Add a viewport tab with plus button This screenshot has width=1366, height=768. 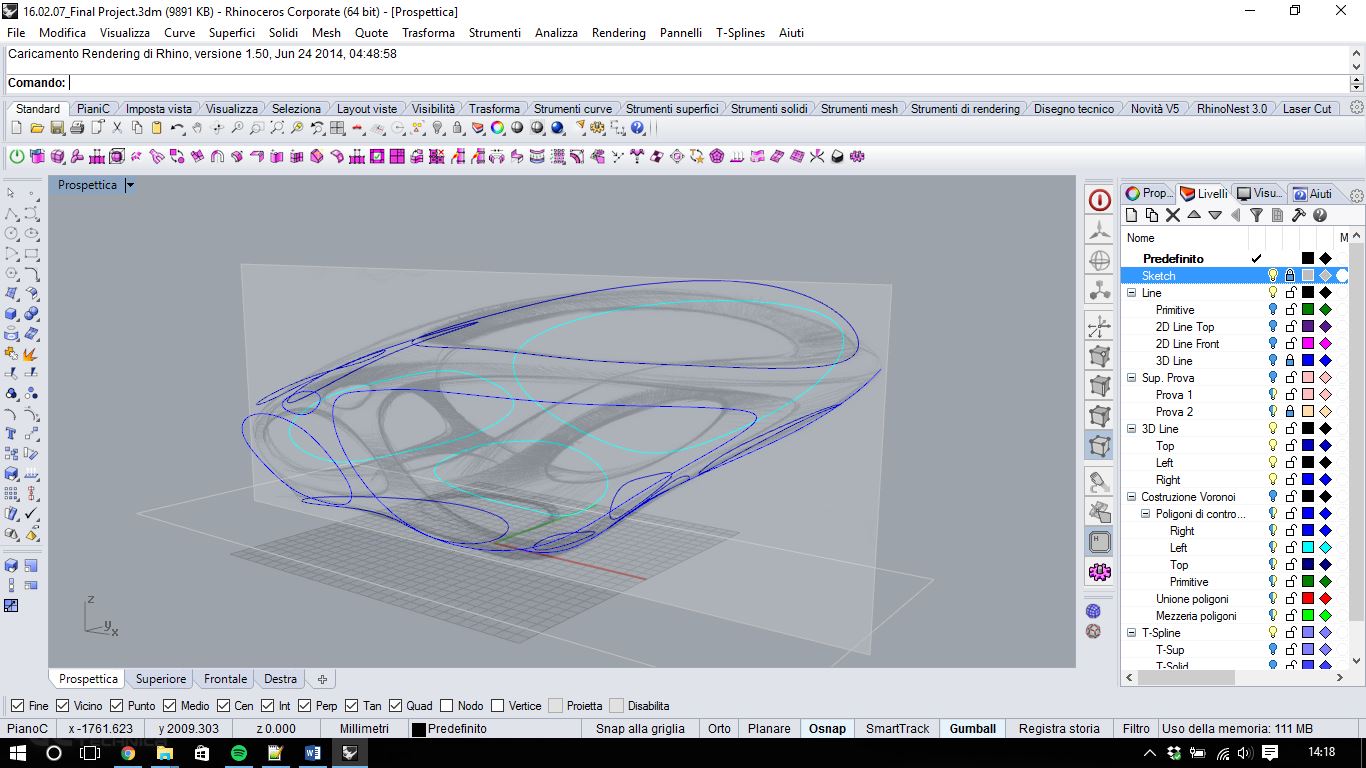[322, 680]
